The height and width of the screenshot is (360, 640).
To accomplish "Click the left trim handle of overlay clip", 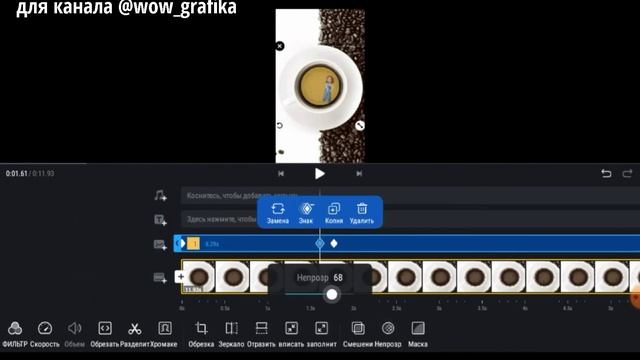I will 179,244.
